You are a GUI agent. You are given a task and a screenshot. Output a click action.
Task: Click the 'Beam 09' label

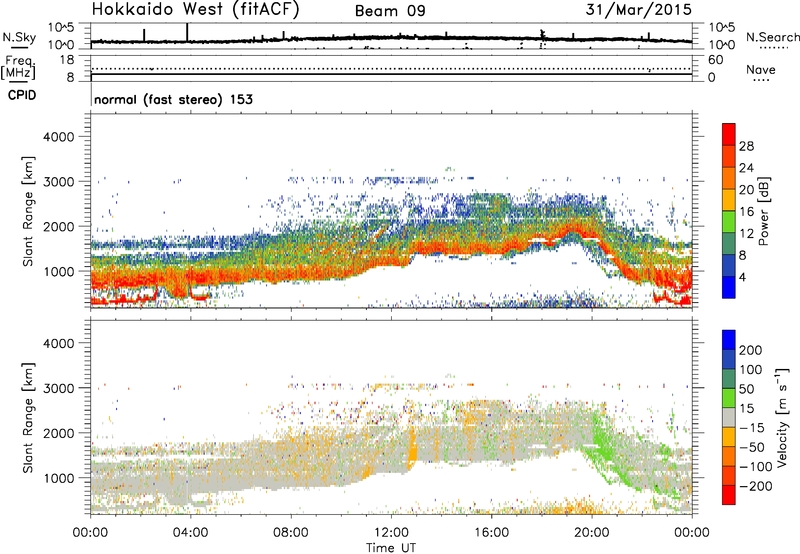tap(390, 11)
